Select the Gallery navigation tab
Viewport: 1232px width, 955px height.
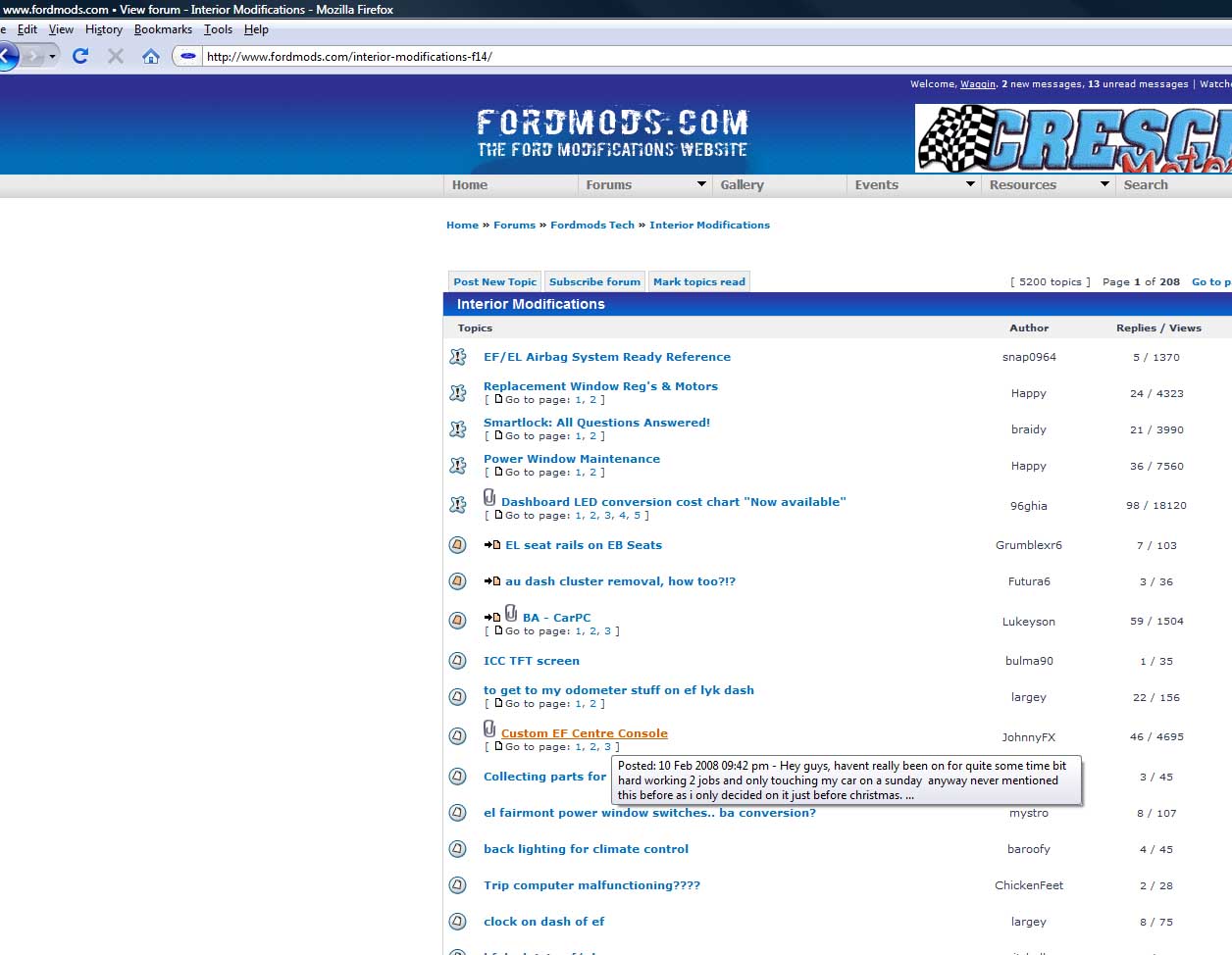click(x=742, y=184)
